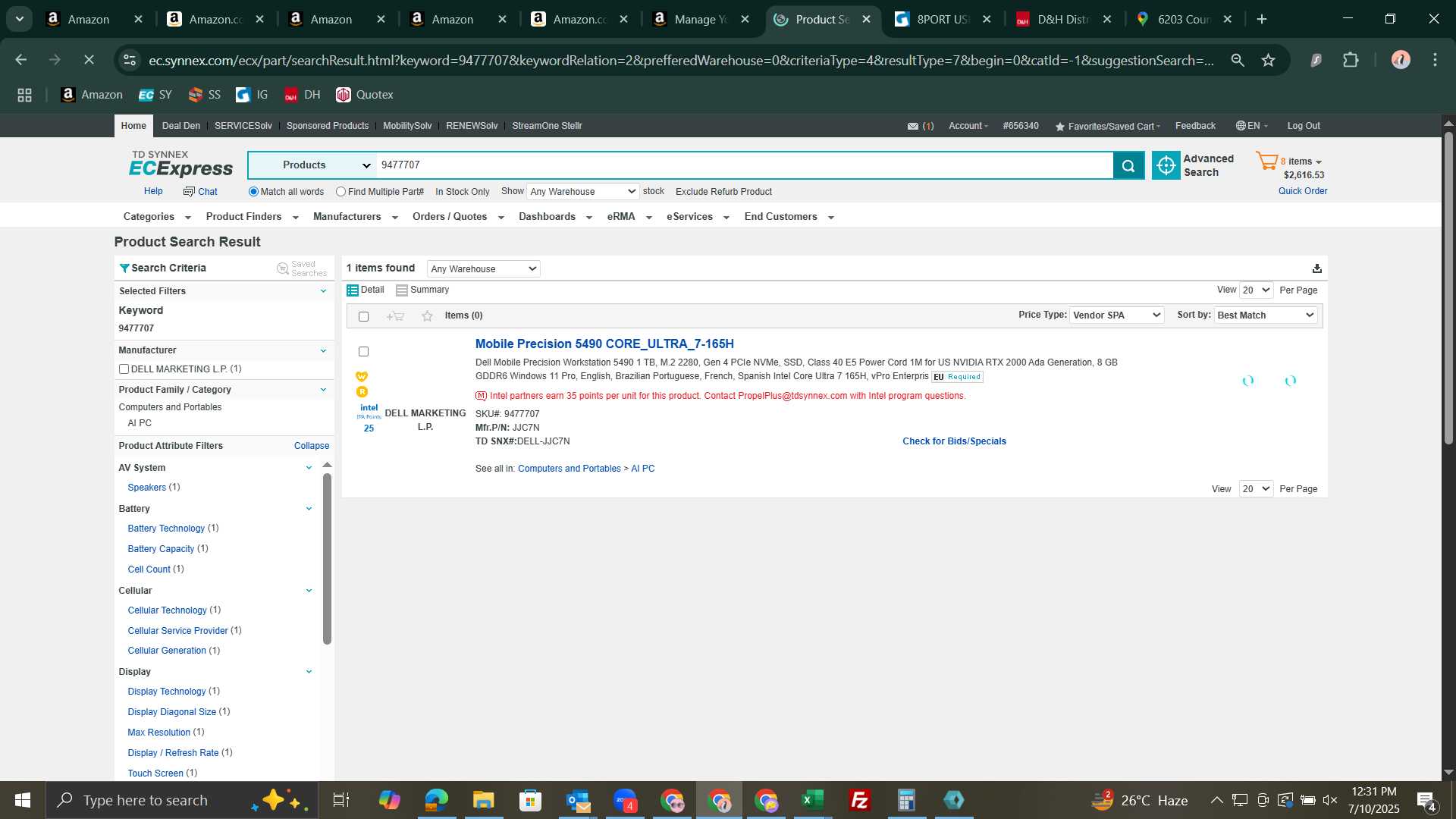The image size is (1456, 819).
Task: Open Excel from taskbar
Action: tap(812, 800)
